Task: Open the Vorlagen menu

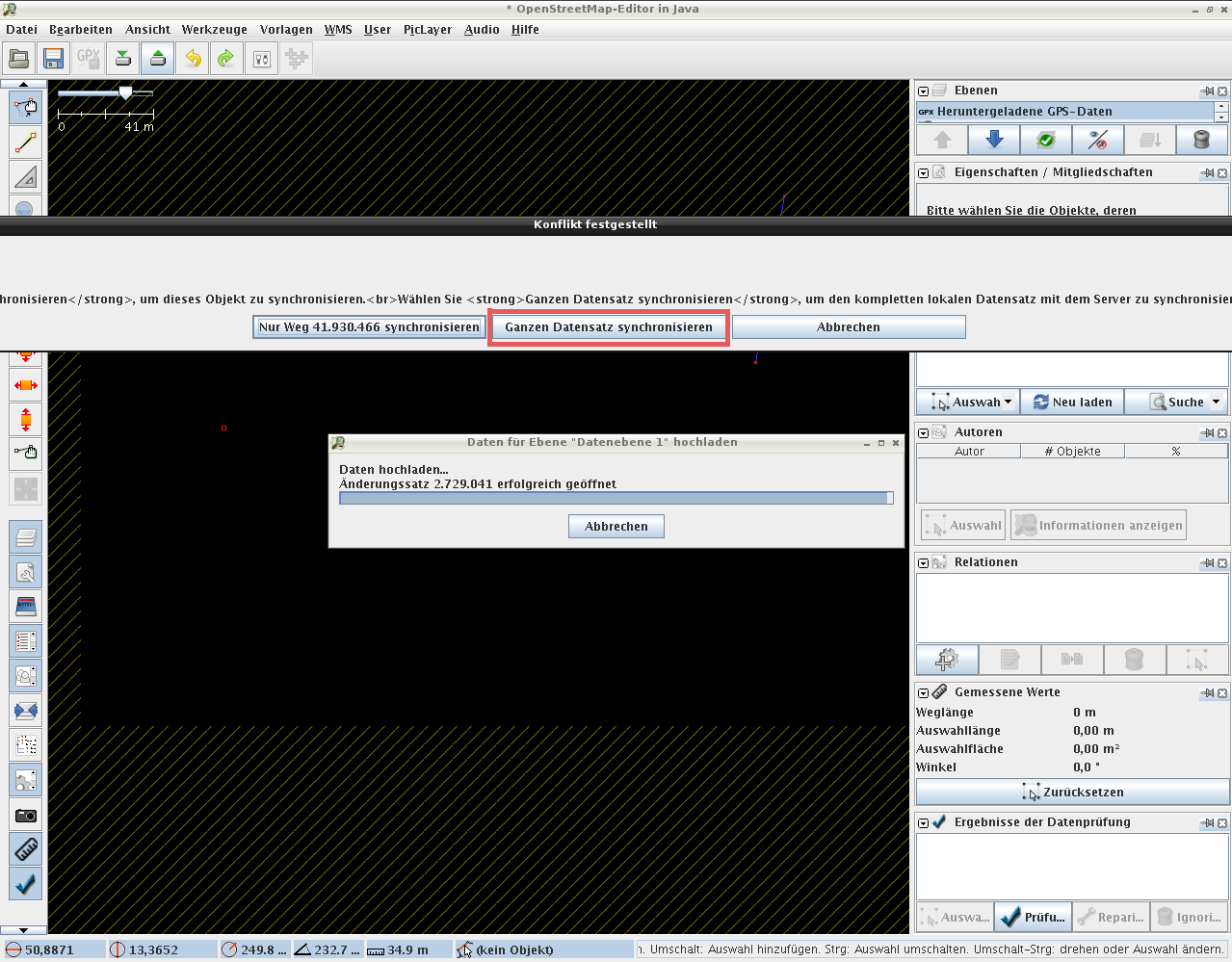Action: 286,30
